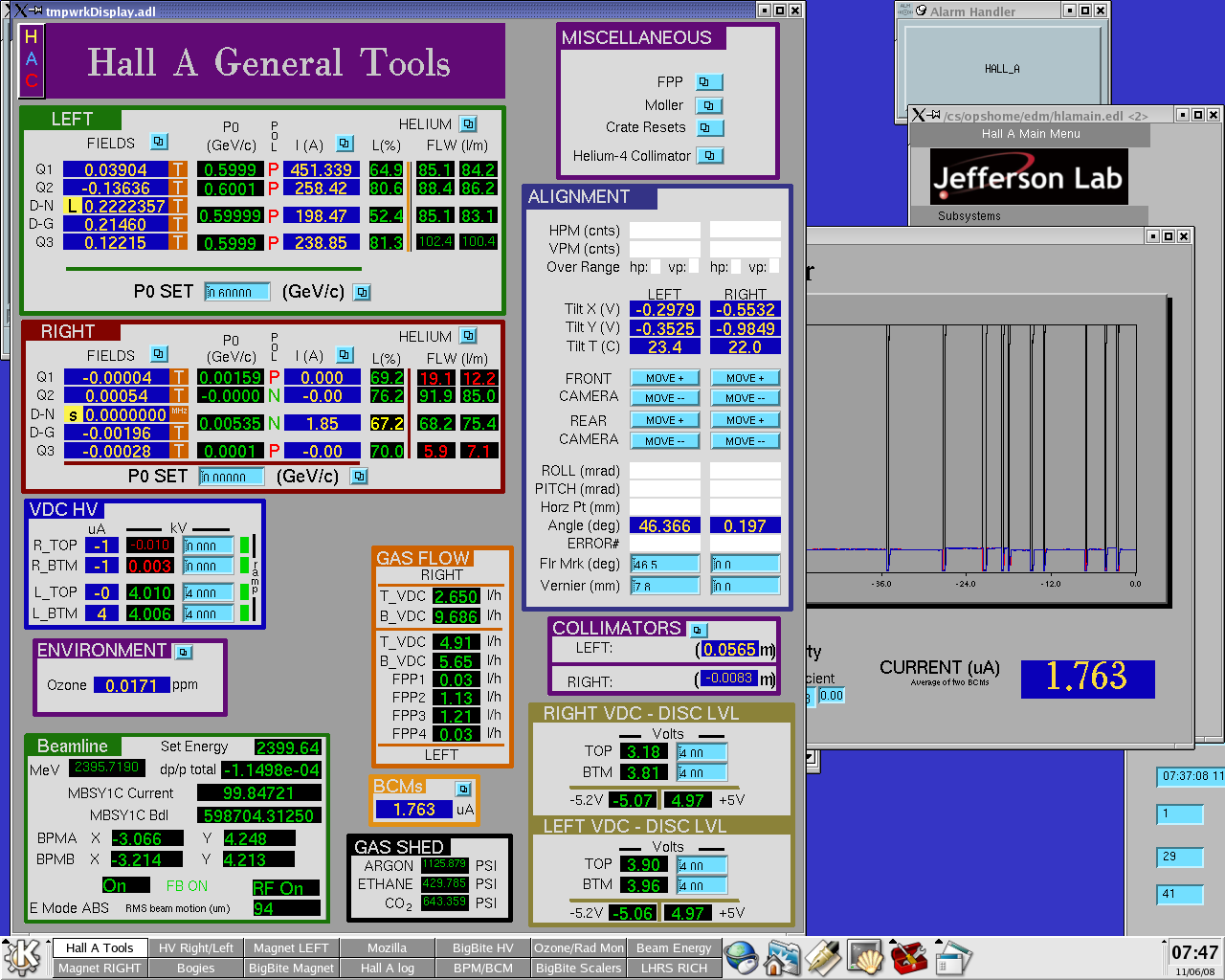This screenshot has width=1225, height=980.
Task: Click the yellow s button for RIGHT D-N
Action: (73, 415)
